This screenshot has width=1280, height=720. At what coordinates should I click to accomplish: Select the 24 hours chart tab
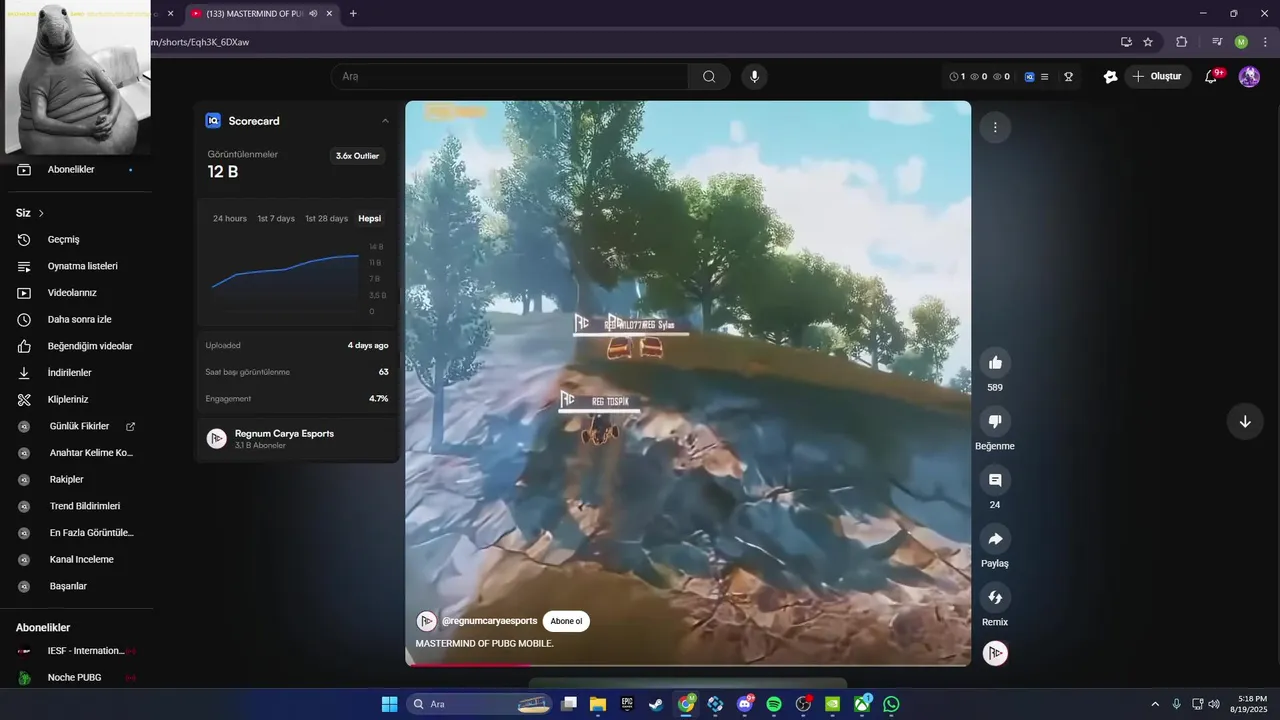pyautogui.click(x=230, y=218)
